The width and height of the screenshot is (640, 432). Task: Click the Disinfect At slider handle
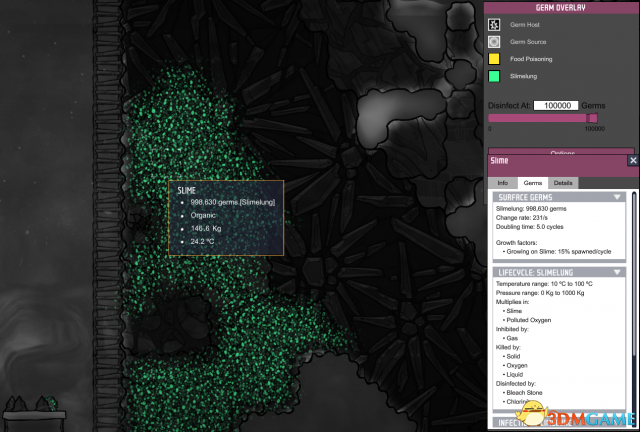(x=592, y=118)
